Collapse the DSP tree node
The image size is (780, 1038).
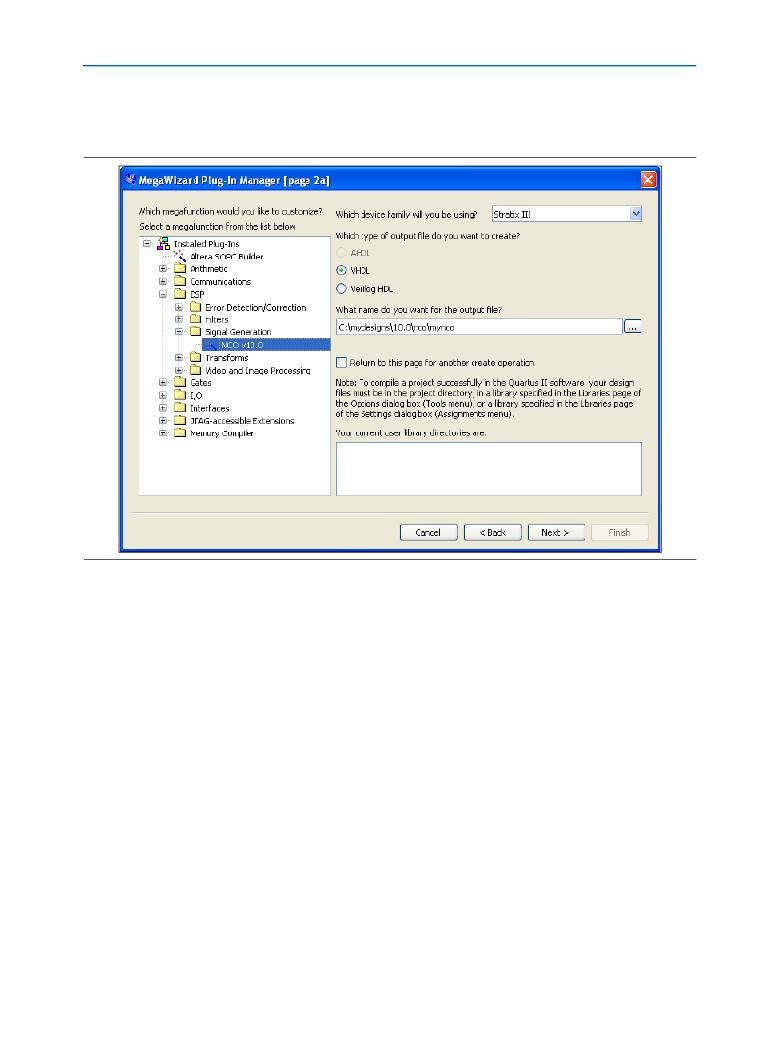[163, 293]
